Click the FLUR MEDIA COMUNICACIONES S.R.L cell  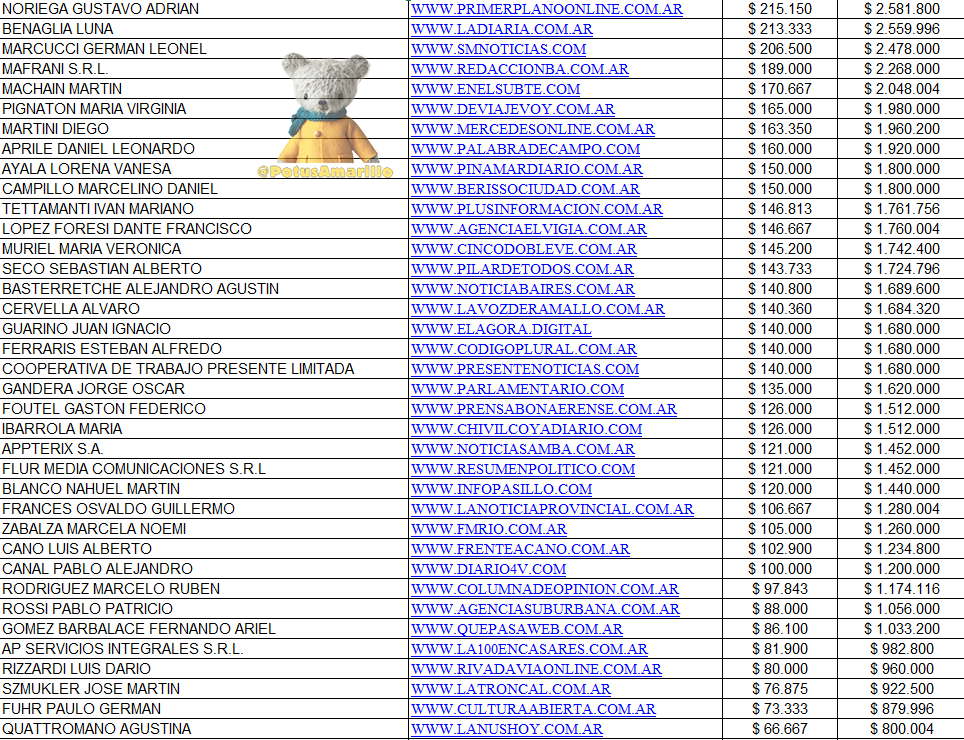click(x=204, y=468)
